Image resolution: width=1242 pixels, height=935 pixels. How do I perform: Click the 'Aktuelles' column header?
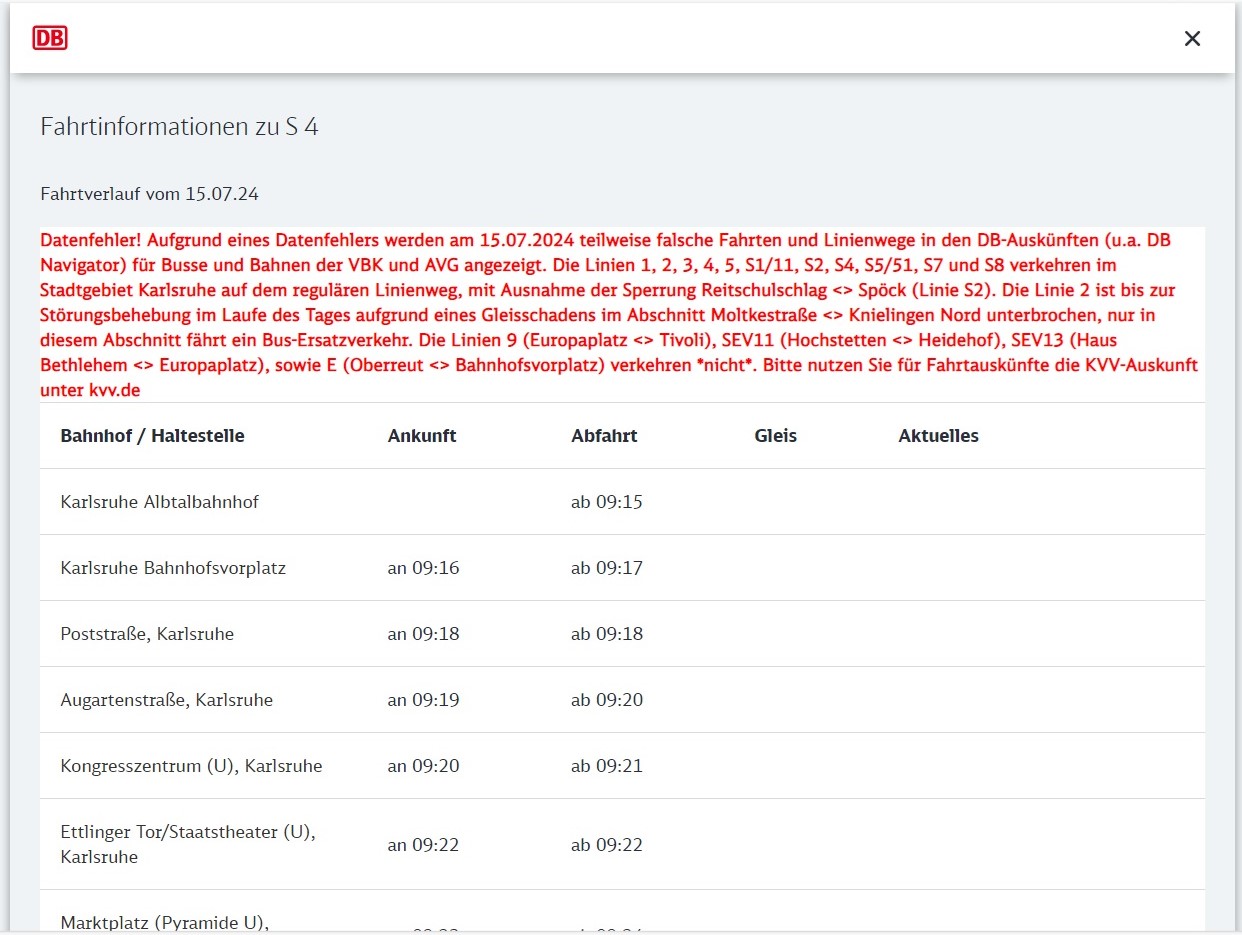(938, 436)
